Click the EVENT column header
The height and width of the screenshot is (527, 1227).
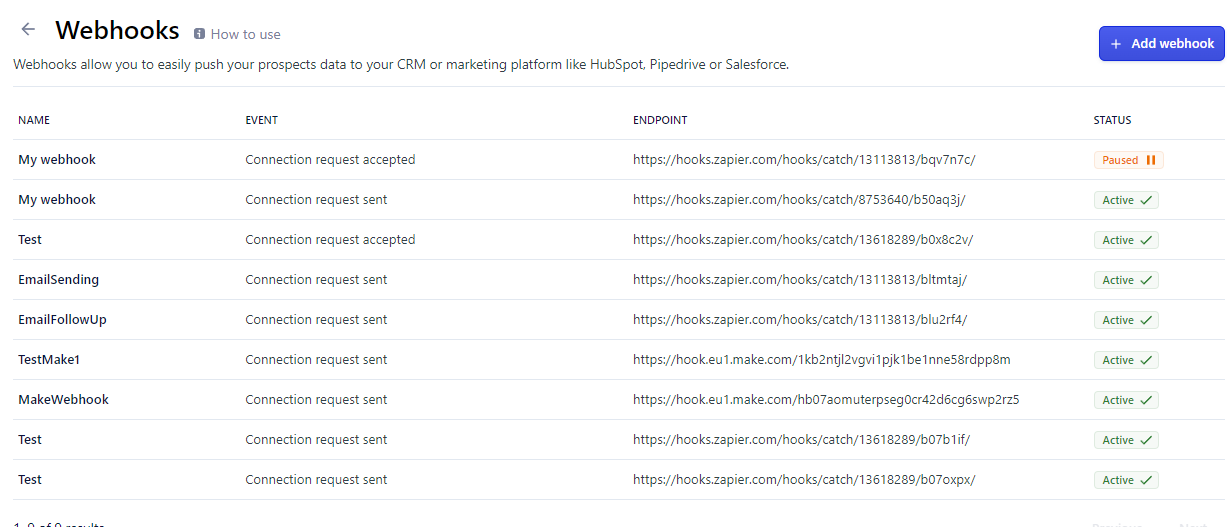pos(262,120)
